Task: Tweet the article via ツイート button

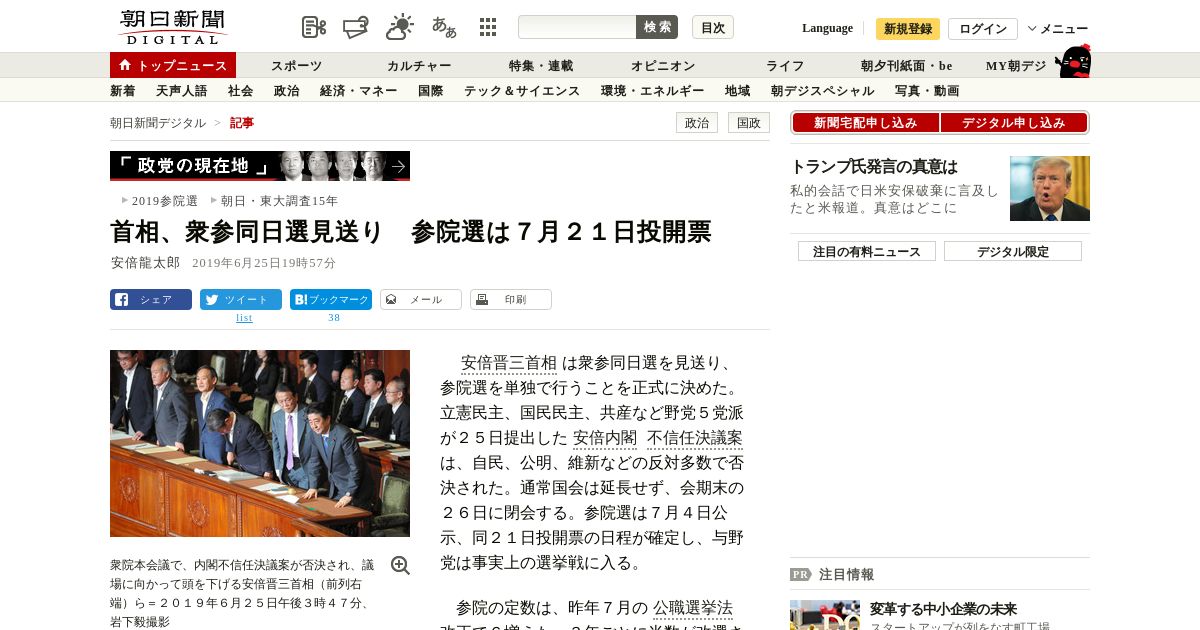Action: click(x=241, y=299)
